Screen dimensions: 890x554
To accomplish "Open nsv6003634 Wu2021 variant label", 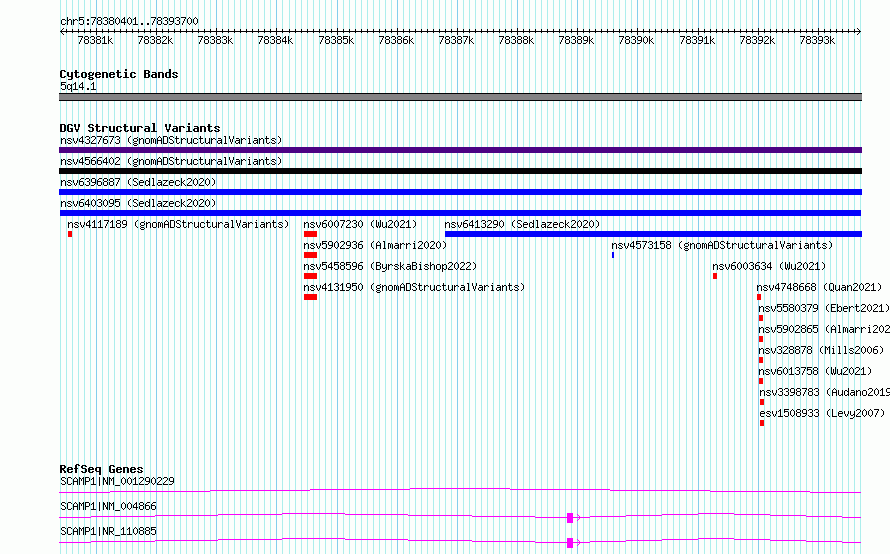I will [769, 266].
